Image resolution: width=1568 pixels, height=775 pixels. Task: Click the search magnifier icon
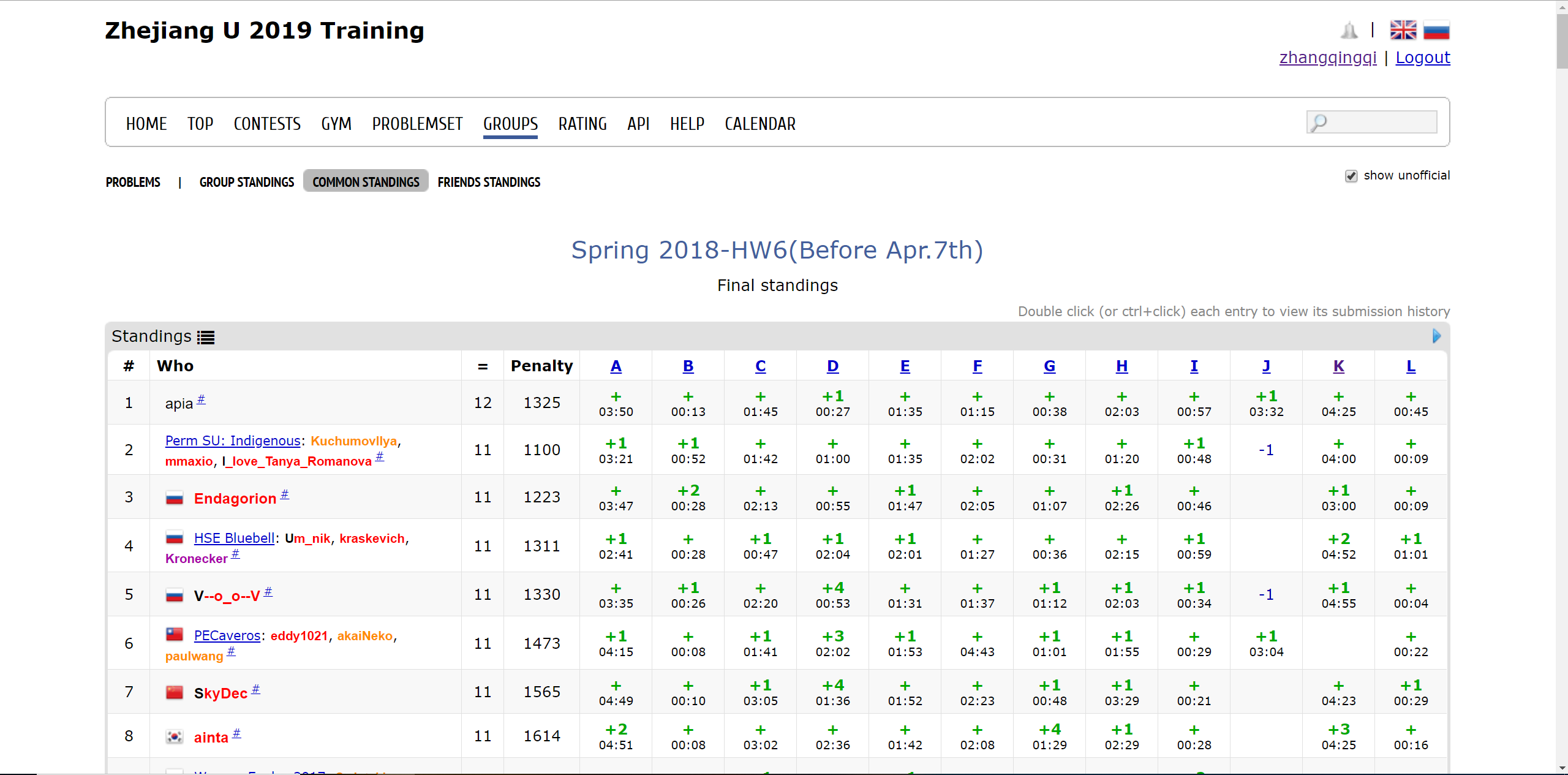point(1319,123)
